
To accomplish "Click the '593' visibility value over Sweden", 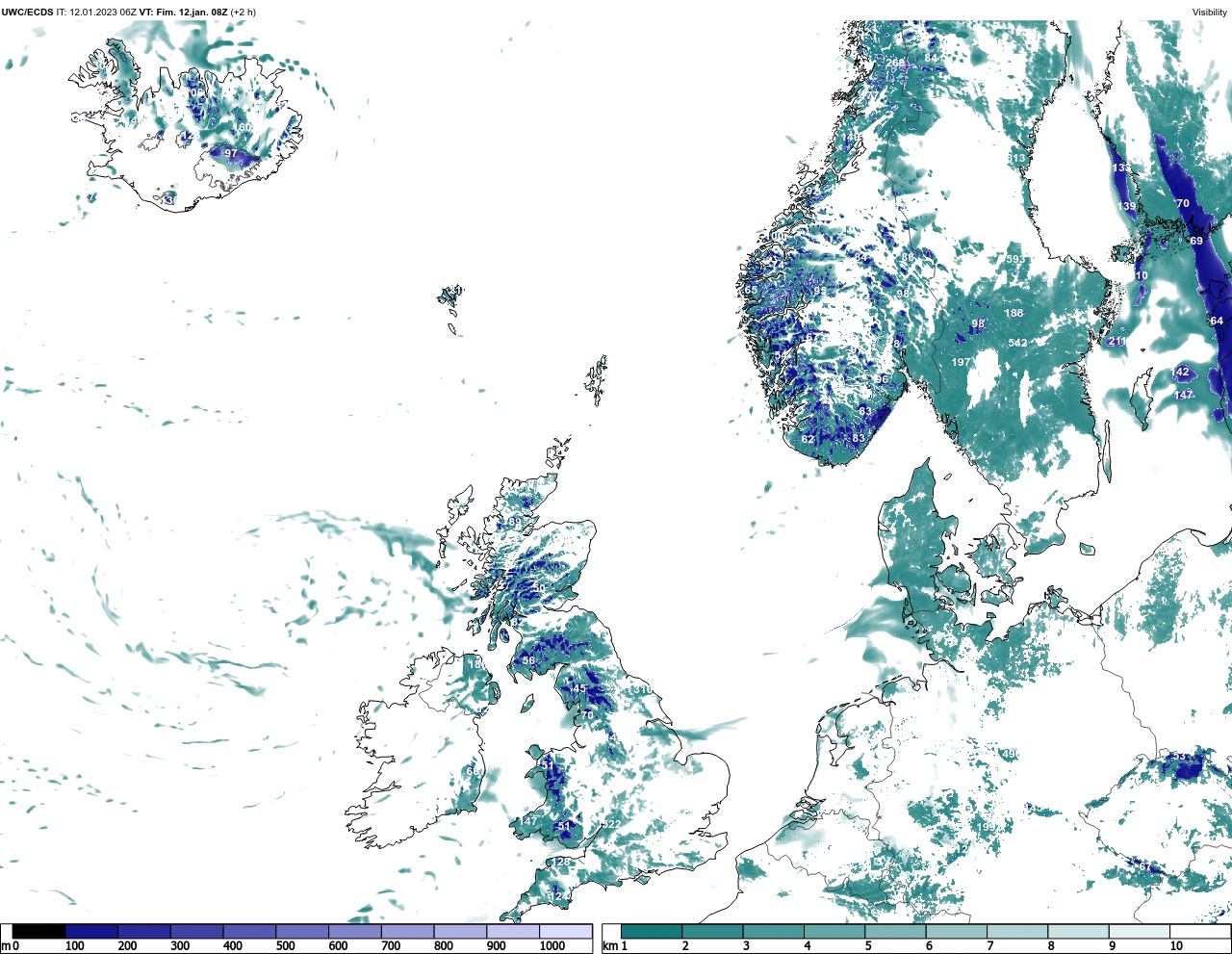I will 1015,260.
